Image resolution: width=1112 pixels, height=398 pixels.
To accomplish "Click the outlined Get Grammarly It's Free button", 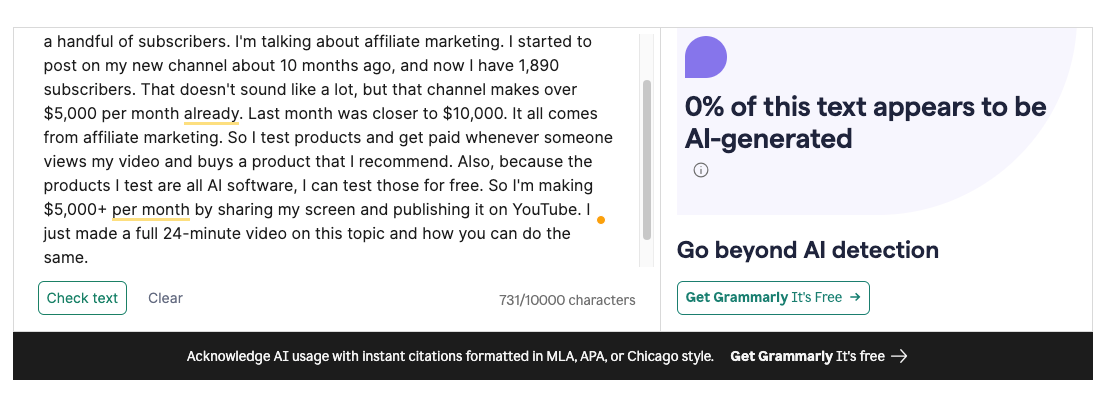I will [773, 298].
